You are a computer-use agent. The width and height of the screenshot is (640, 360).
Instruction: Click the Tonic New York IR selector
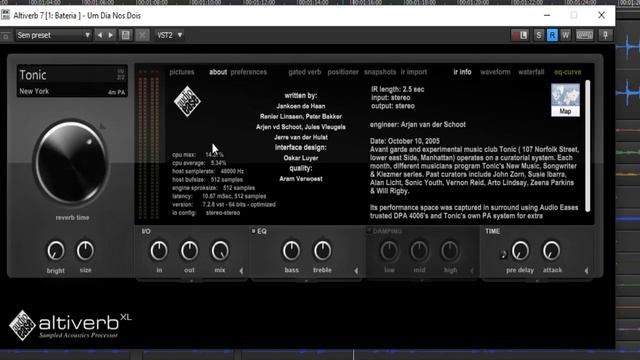pyautogui.click(x=72, y=81)
